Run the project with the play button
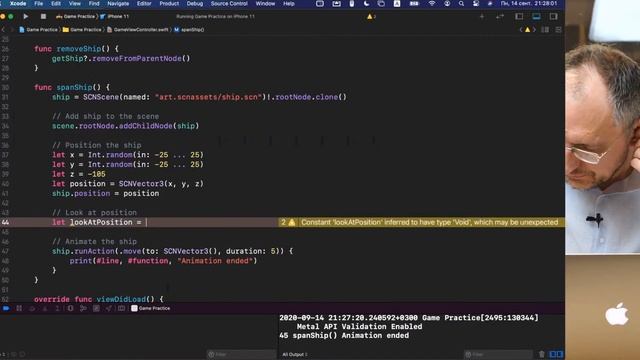Viewport: 640px width, 360px height. [26, 16]
